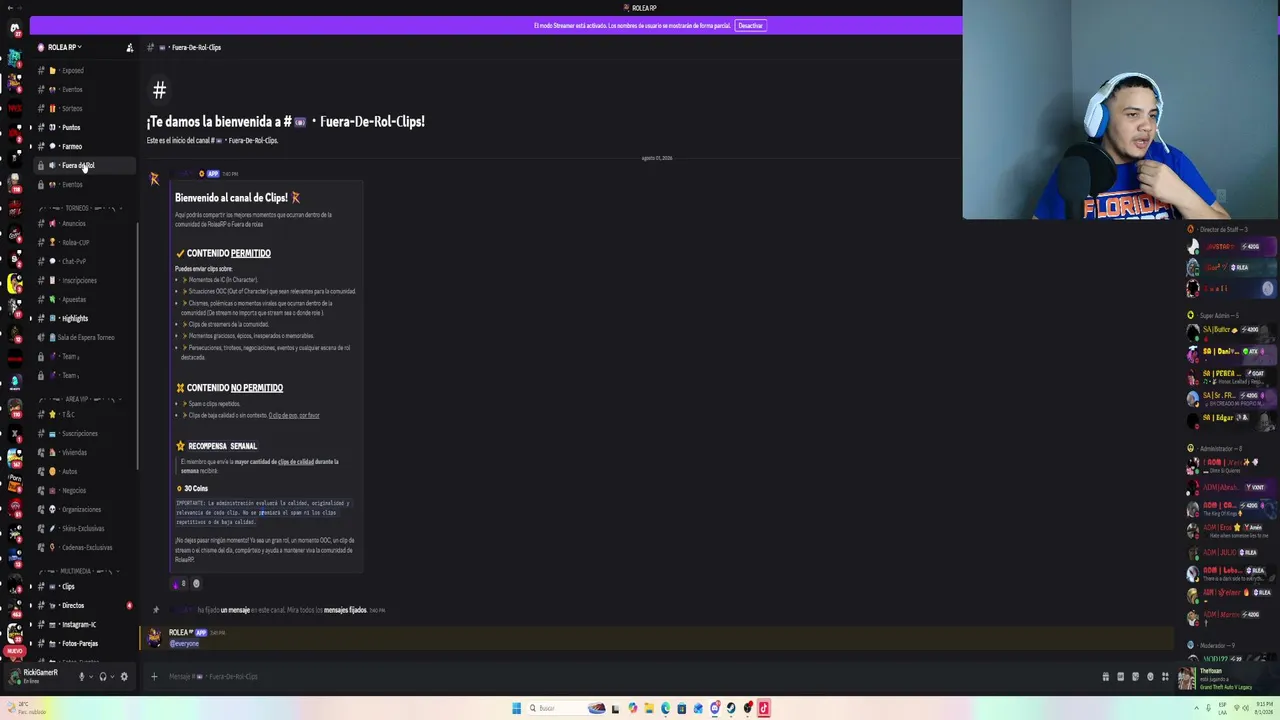Open the Windows Start menu
Viewport: 1280px width, 720px height.
tap(516, 708)
